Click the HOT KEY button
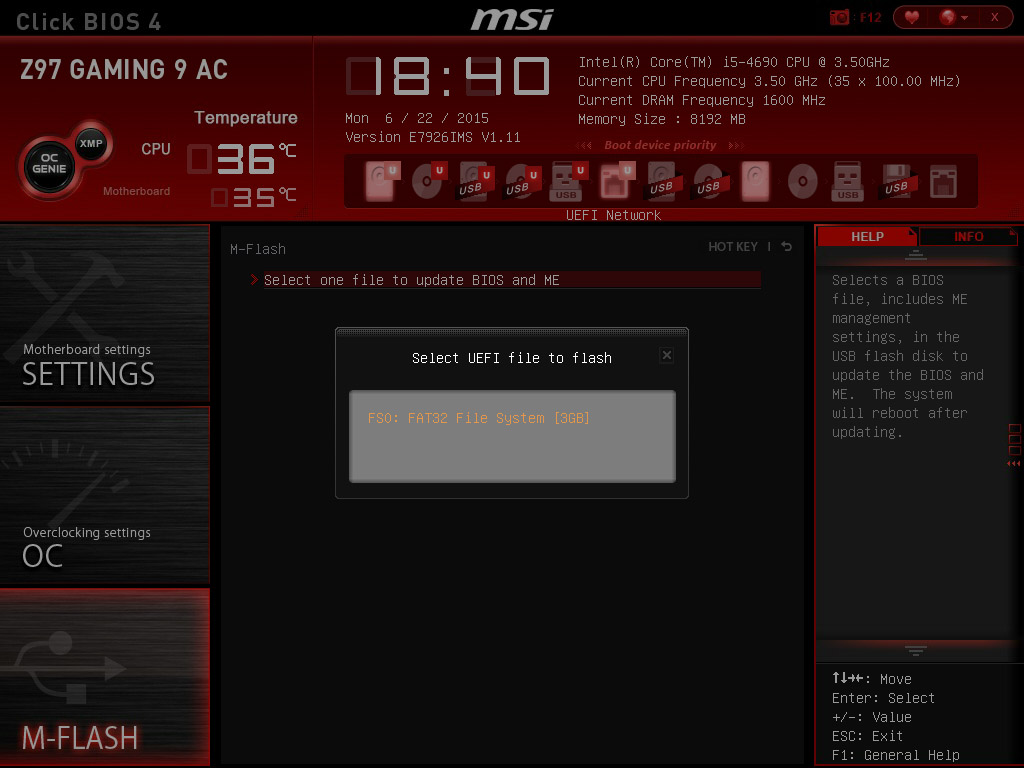Screen dimensions: 1024x768 (733, 247)
